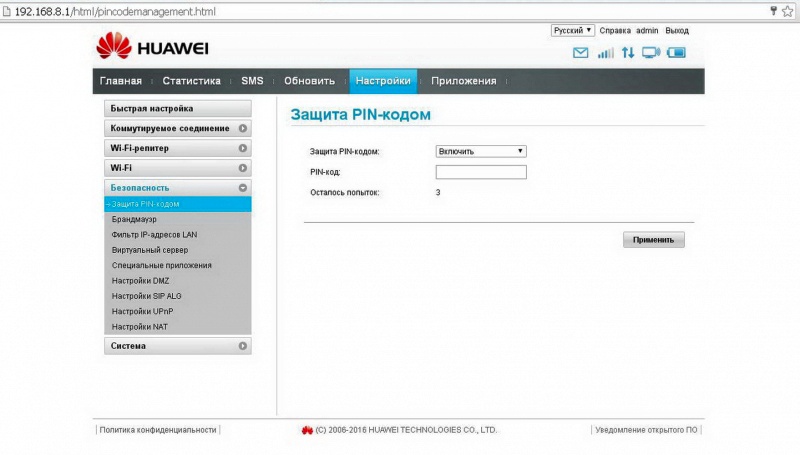The width and height of the screenshot is (800, 455).
Task: Click the page icon beside the URL
Action: 7,11
